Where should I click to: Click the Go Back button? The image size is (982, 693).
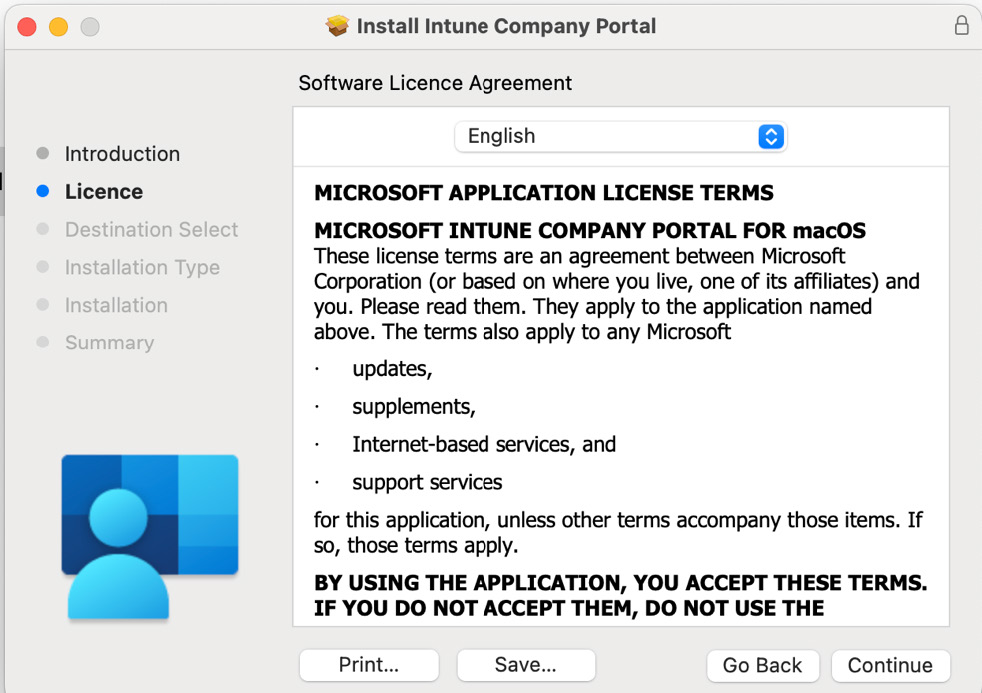[x=762, y=665]
